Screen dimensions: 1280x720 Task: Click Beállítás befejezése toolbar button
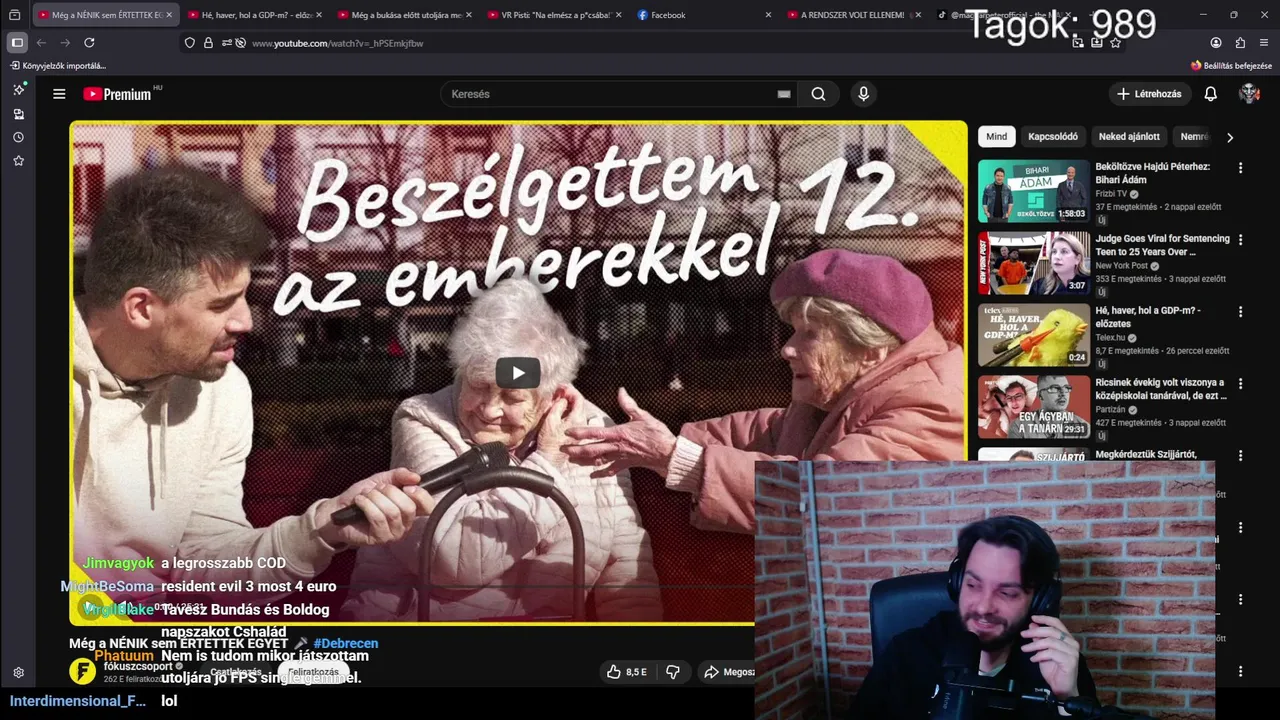(x=1231, y=66)
